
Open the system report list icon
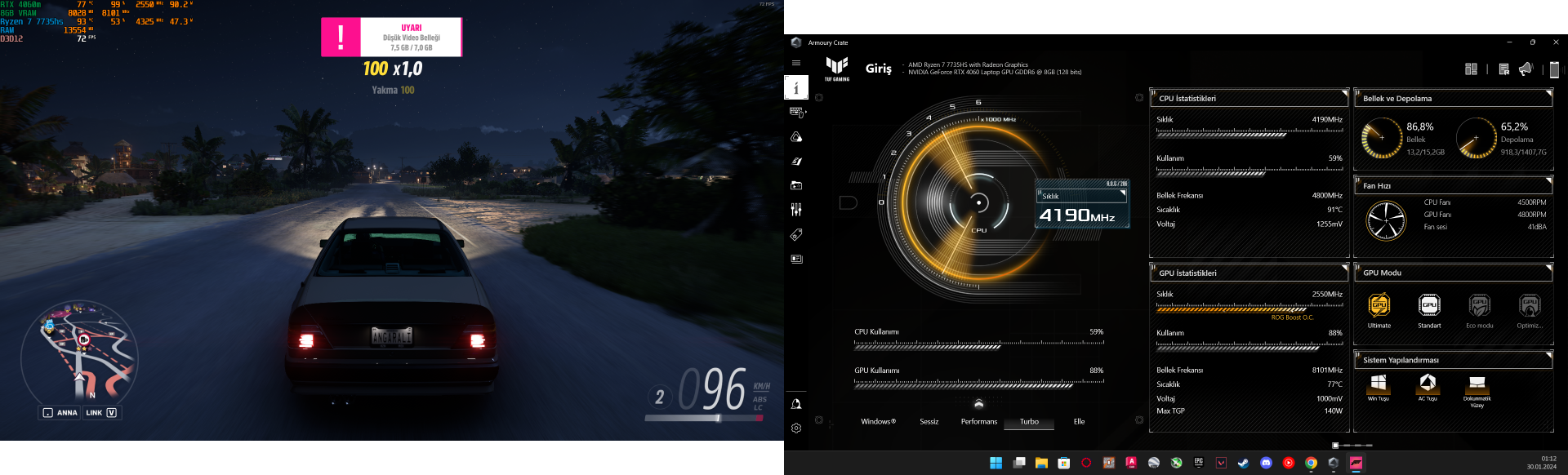(x=1503, y=69)
